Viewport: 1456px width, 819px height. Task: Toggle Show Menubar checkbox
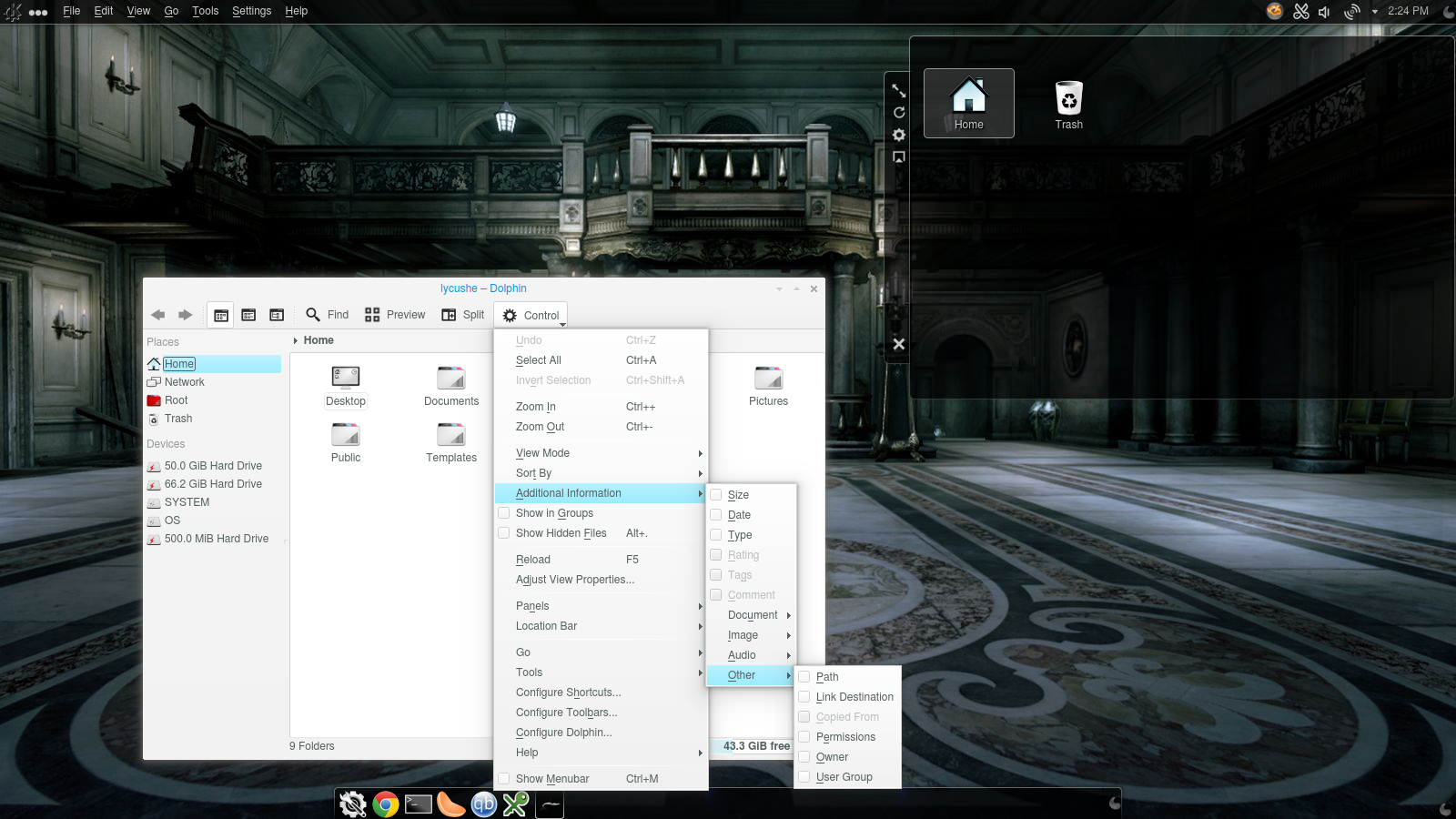click(504, 779)
